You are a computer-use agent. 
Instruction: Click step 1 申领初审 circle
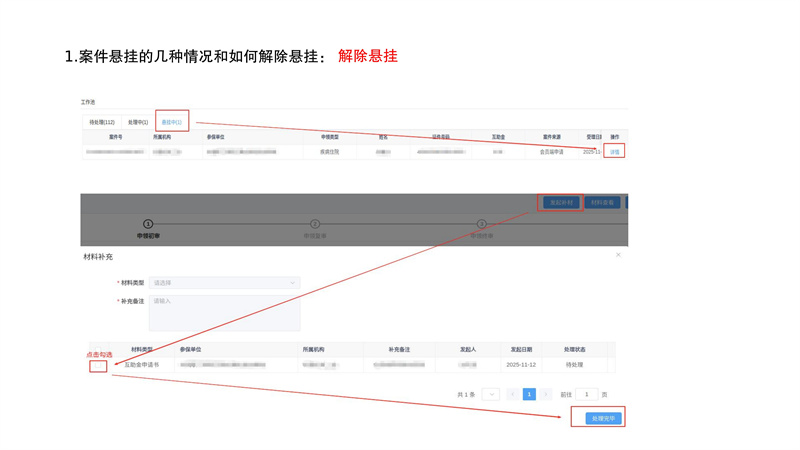148,224
